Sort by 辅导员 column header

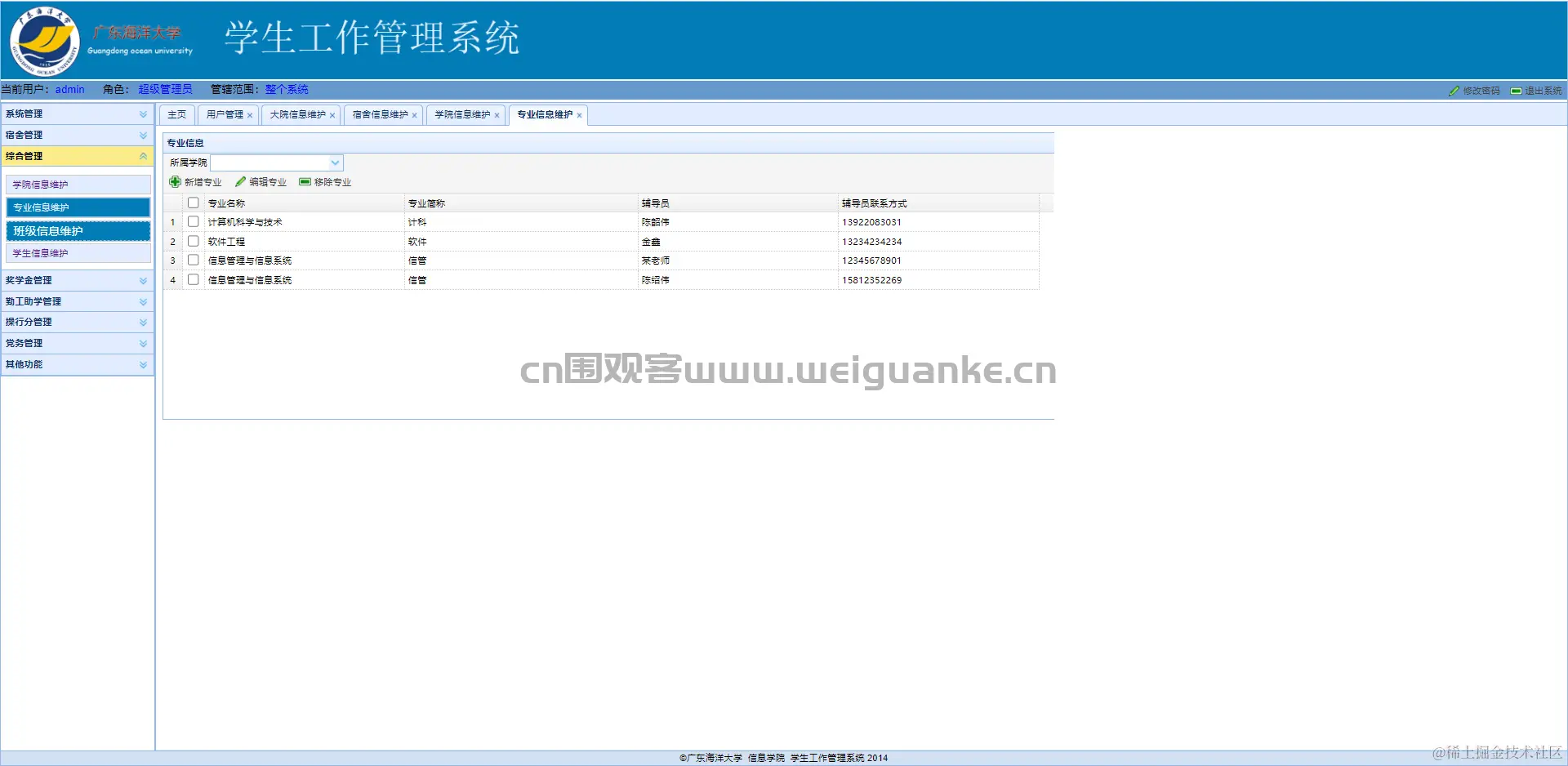point(738,203)
